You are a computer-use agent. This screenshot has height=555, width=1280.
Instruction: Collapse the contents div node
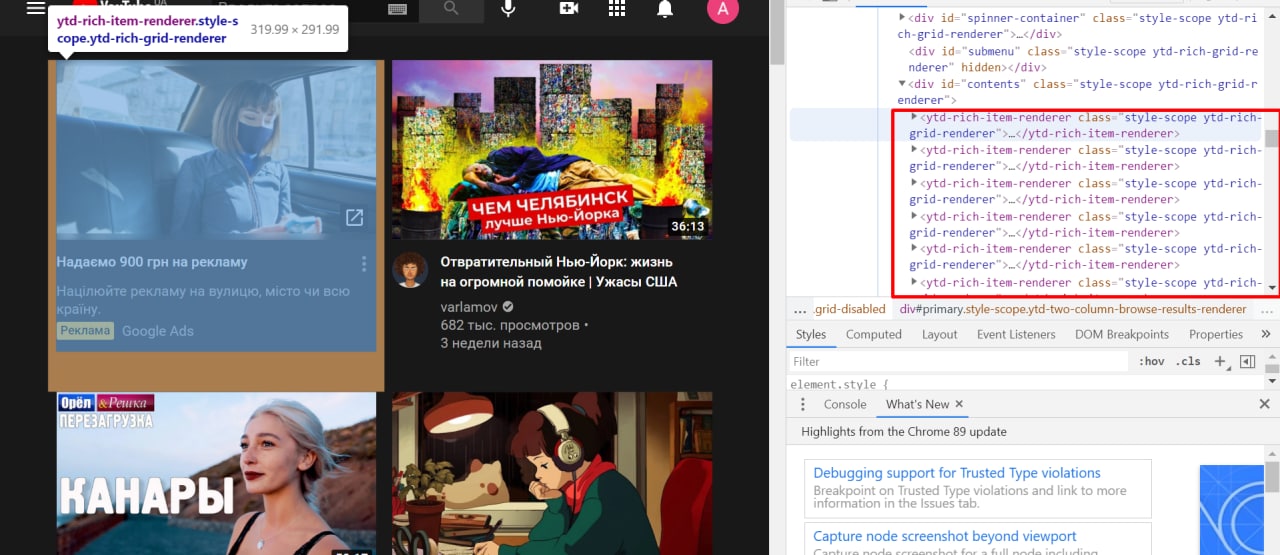(x=902, y=84)
